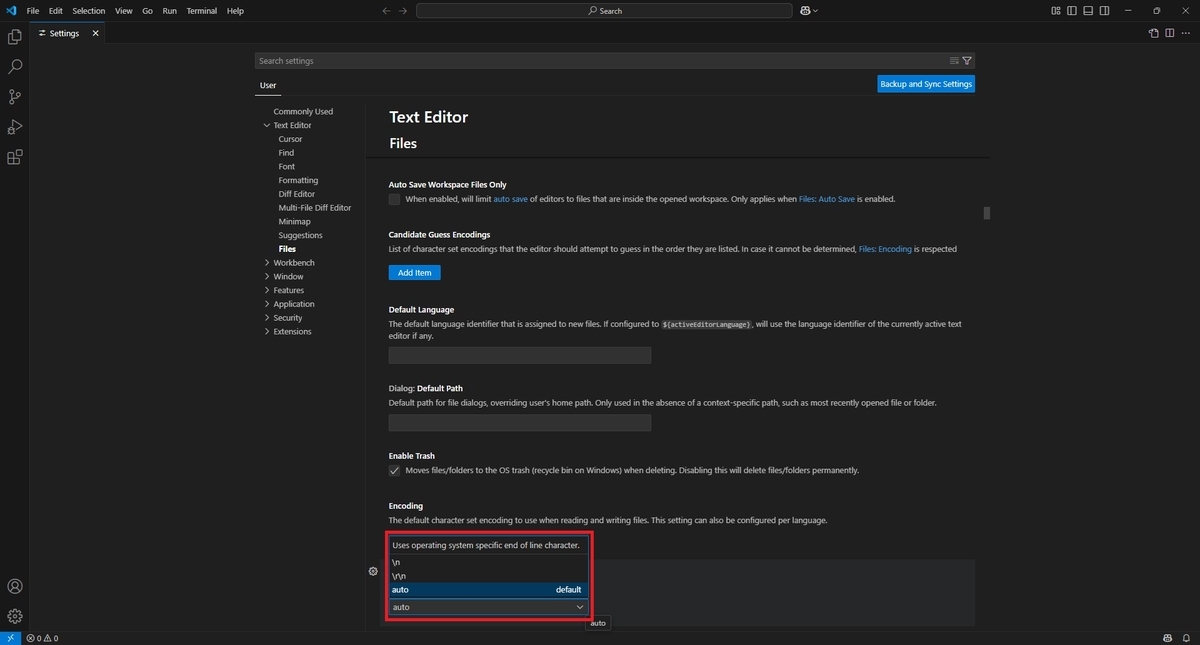Open the Explorer view in activity bar
The height and width of the screenshot is (645, 1200).
15,37
